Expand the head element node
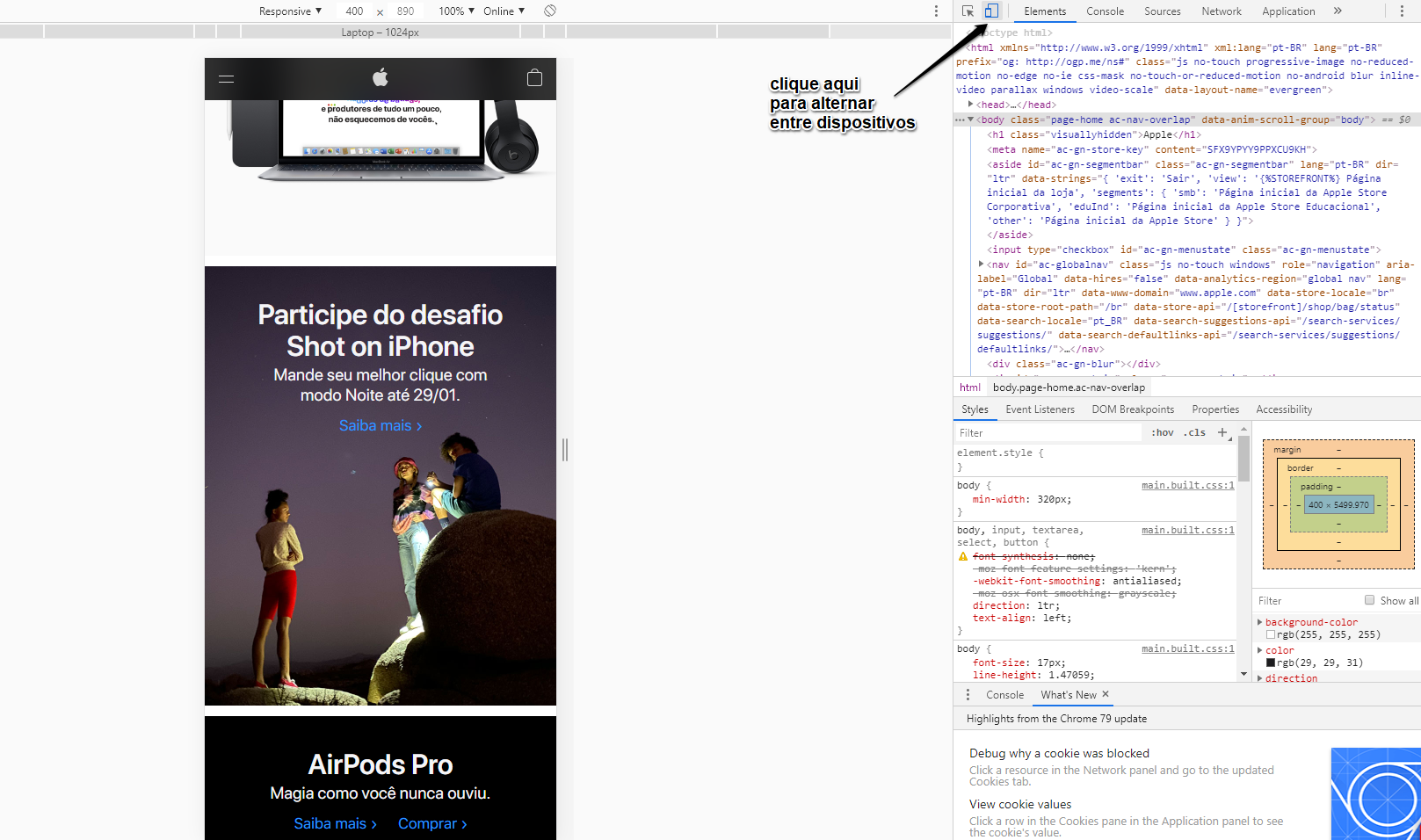1421x840 pixels. pos(971,105)
